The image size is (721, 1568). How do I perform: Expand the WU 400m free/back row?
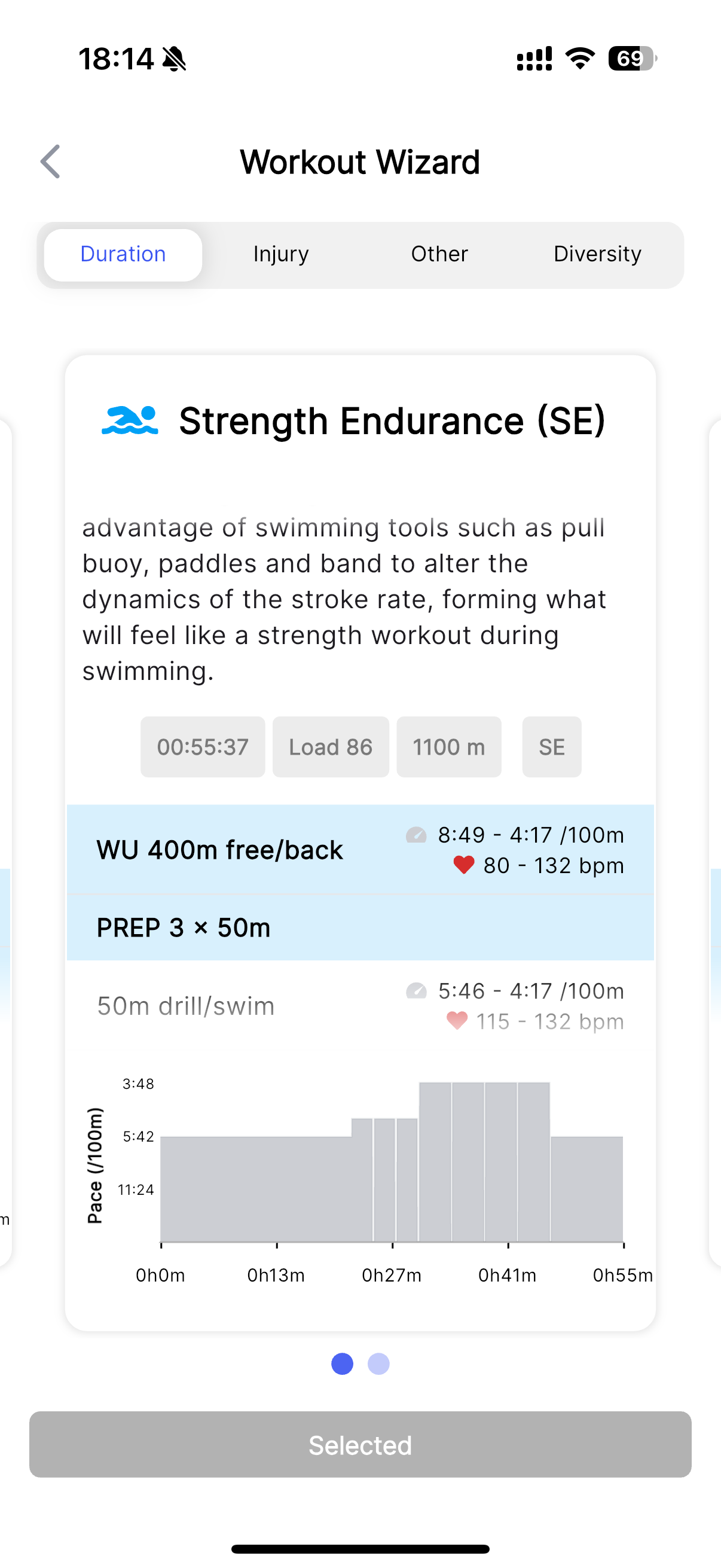coord(360,850)
